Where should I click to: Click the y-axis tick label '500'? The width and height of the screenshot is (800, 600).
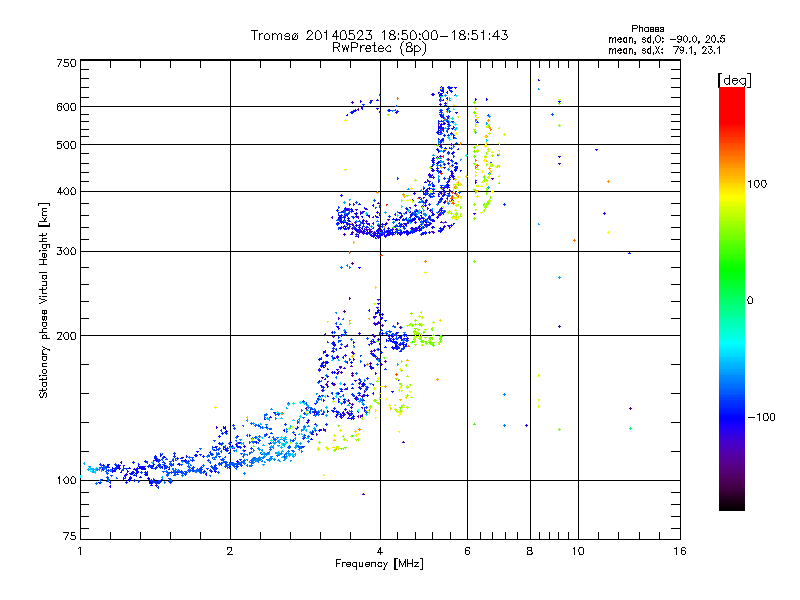[x=66, y=145]
